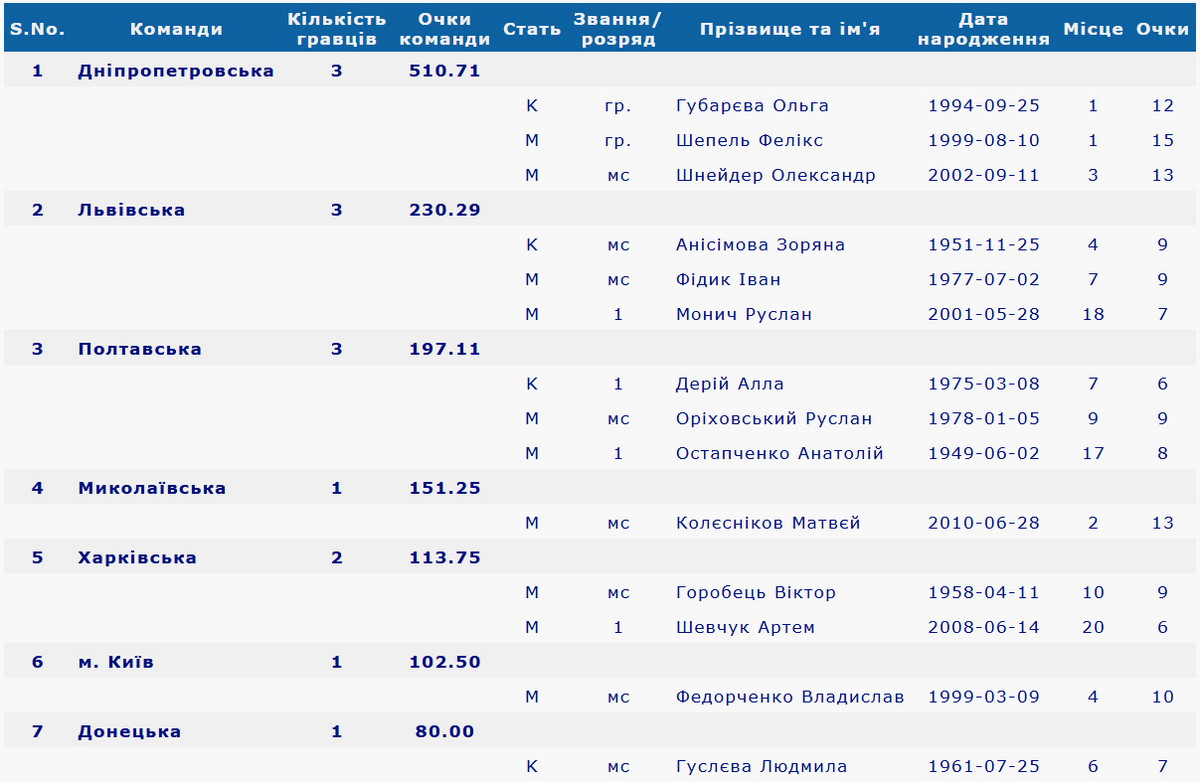Sort table by the Очки column header
The image size is (1200, 782).
coord(1162,28)
